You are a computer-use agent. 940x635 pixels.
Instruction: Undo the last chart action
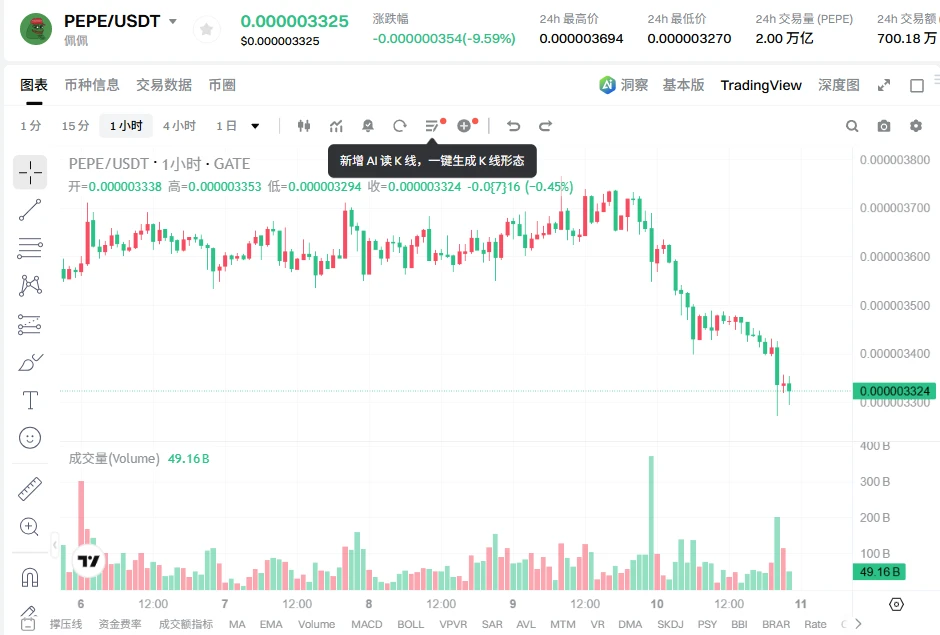(x=514, y=126)
